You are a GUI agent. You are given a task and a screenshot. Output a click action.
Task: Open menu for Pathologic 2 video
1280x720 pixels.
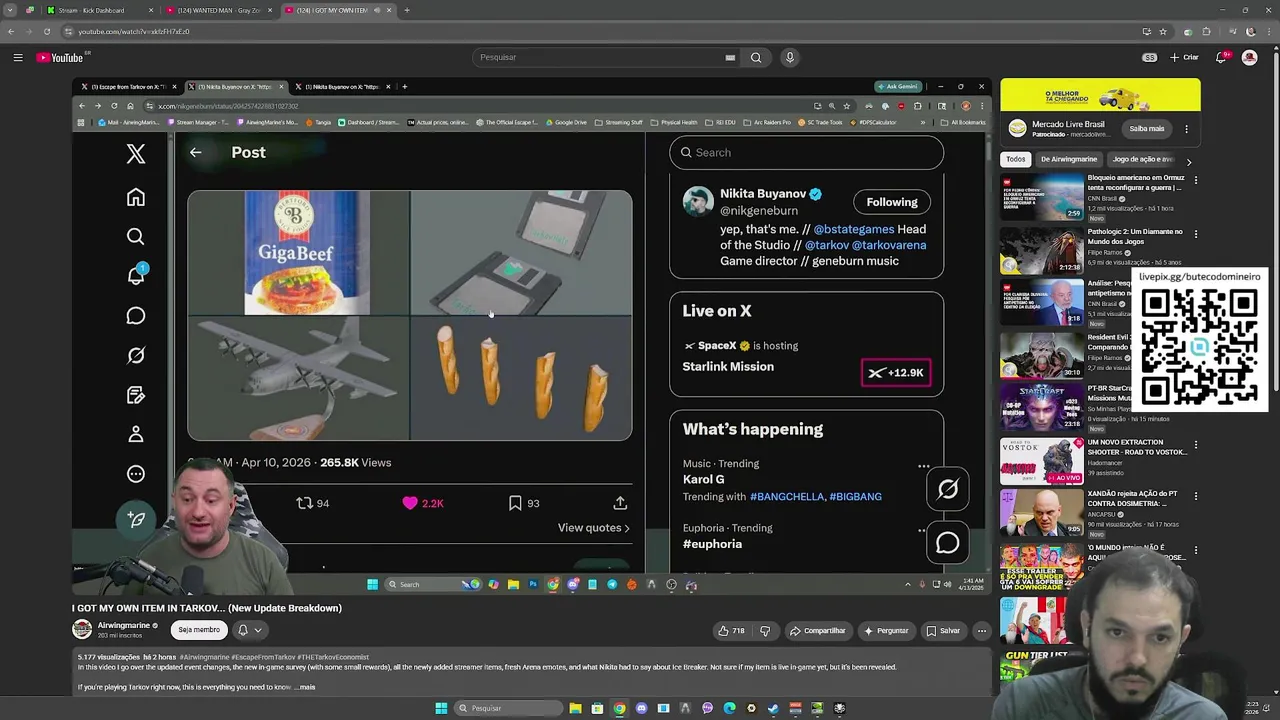(1195, 234)
